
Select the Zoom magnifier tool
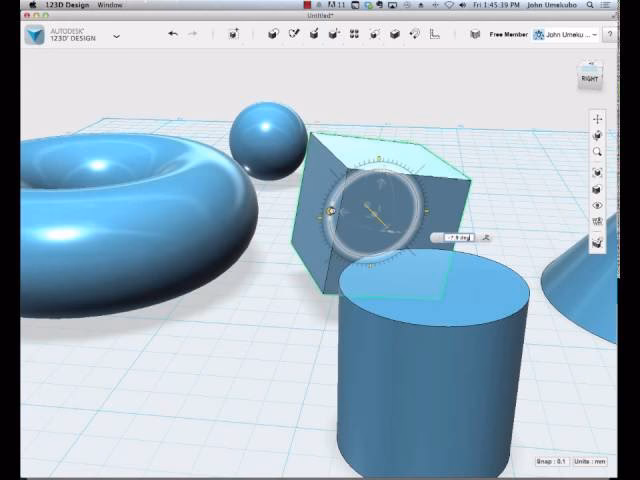click(598, 152)
